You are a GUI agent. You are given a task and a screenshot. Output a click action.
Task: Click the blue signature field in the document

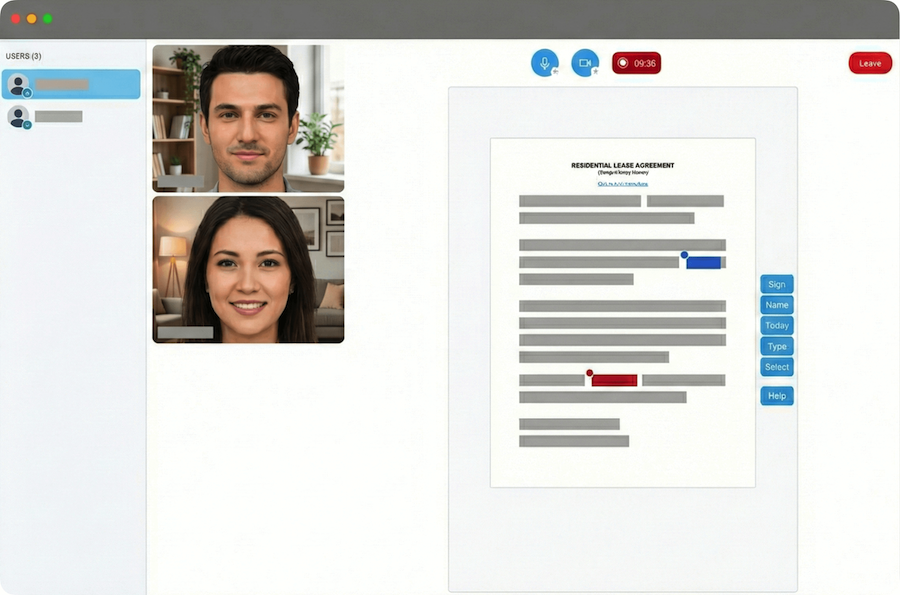click(x=704, y=261)
